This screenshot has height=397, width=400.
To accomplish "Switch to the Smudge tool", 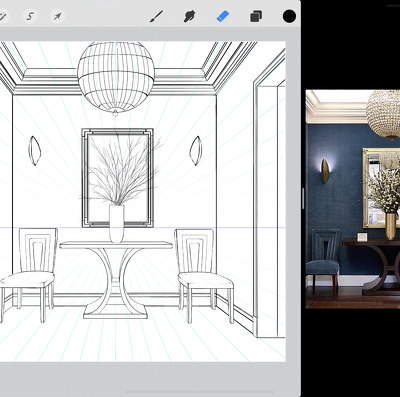I will click(189, 16).
